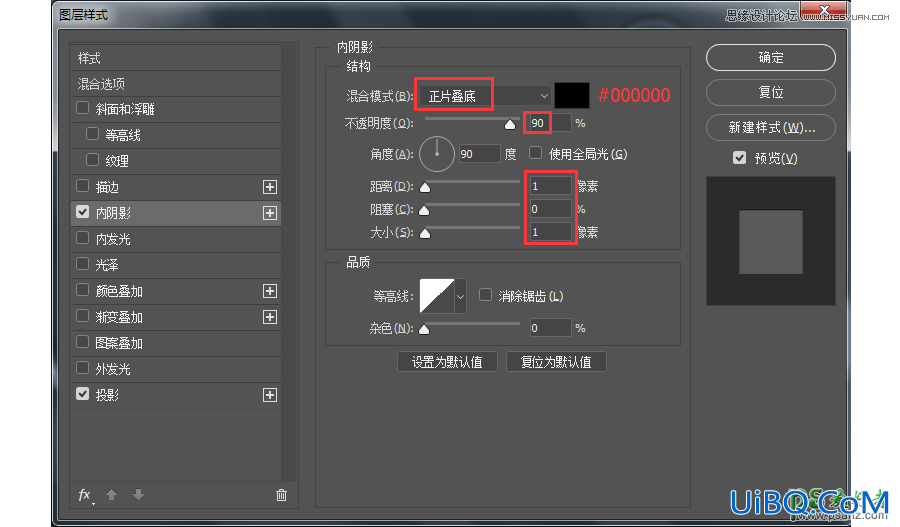Enable 纹理 sub-option checkbox
The width and height of the screenshot is (900, 527).
92,160
